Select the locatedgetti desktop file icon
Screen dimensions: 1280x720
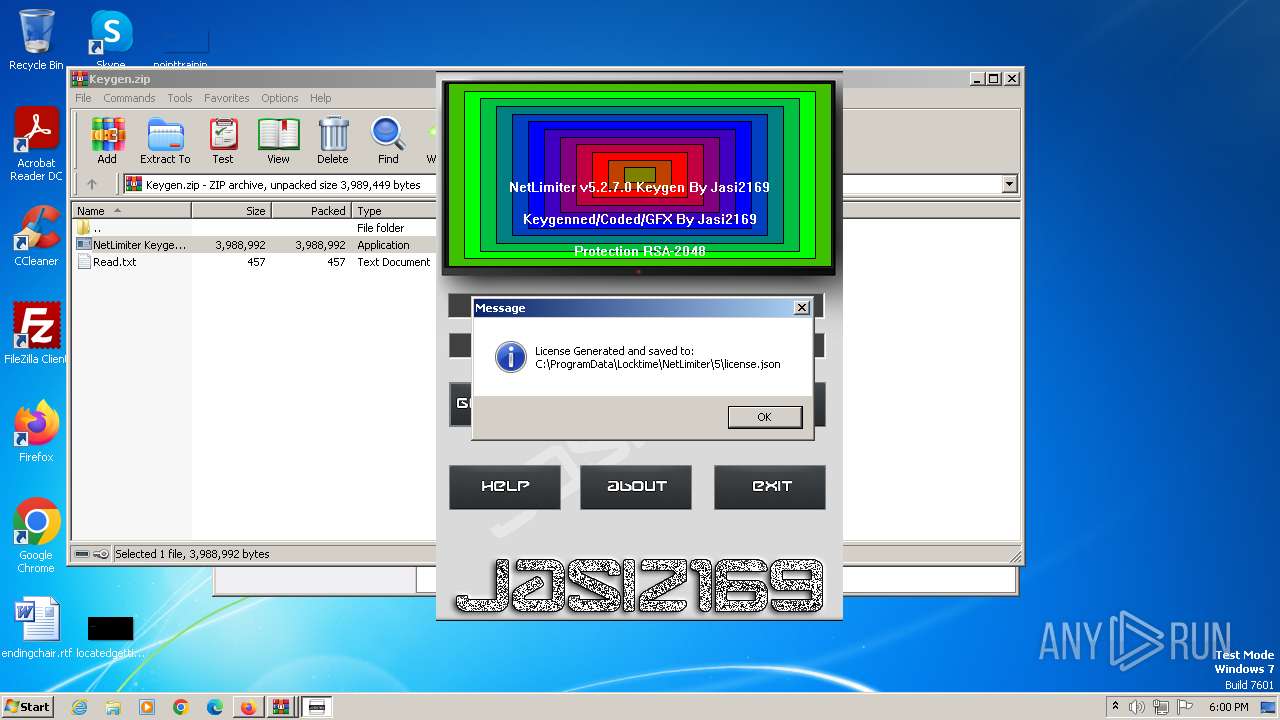tap(110, 636)
